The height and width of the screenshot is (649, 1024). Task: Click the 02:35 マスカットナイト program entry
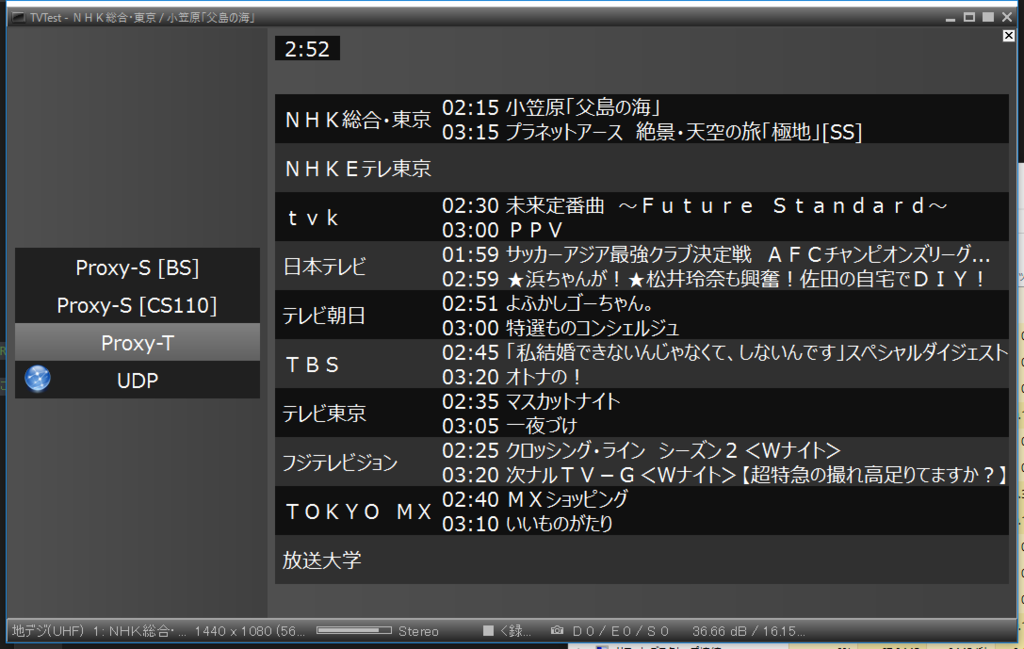coord(531,402)
